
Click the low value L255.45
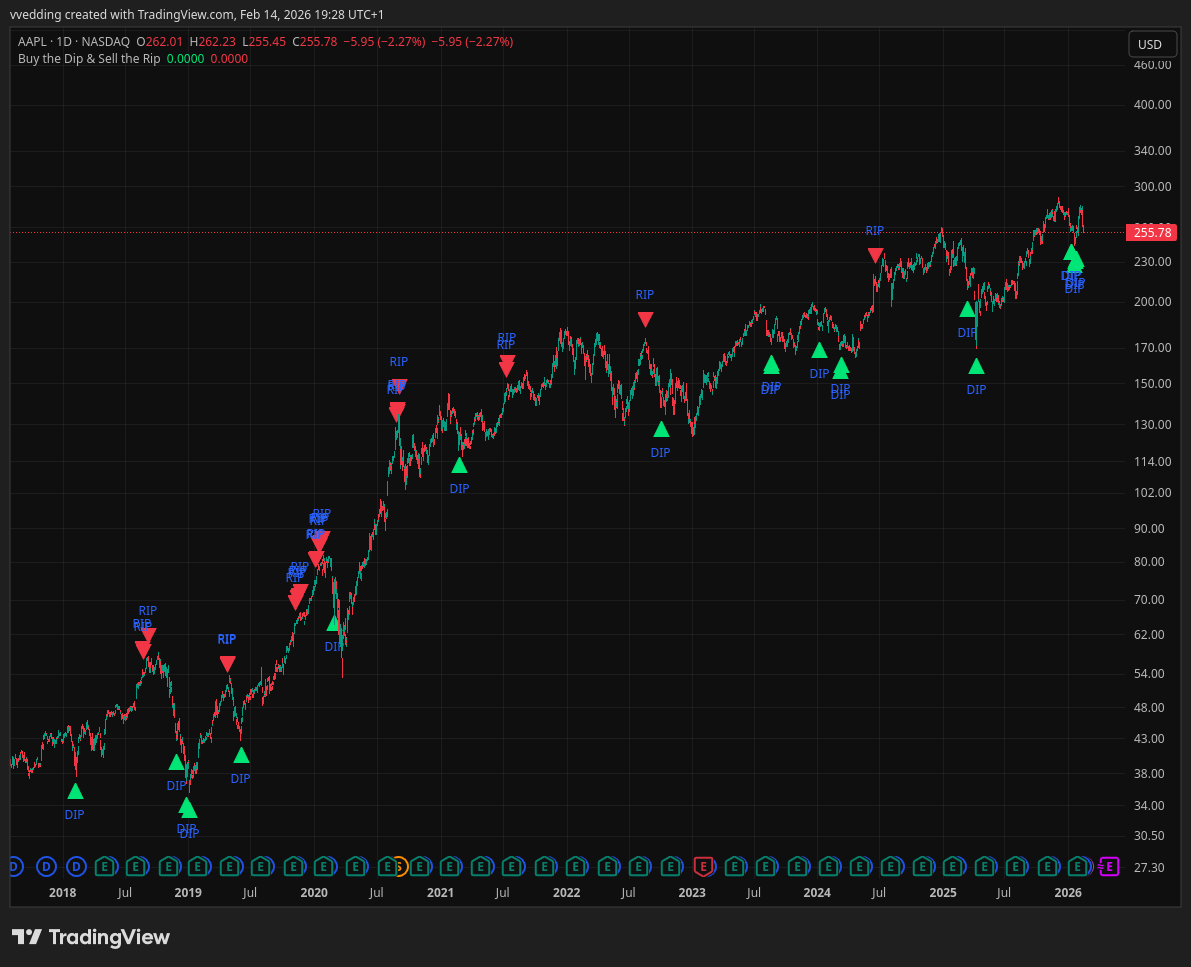264,42
